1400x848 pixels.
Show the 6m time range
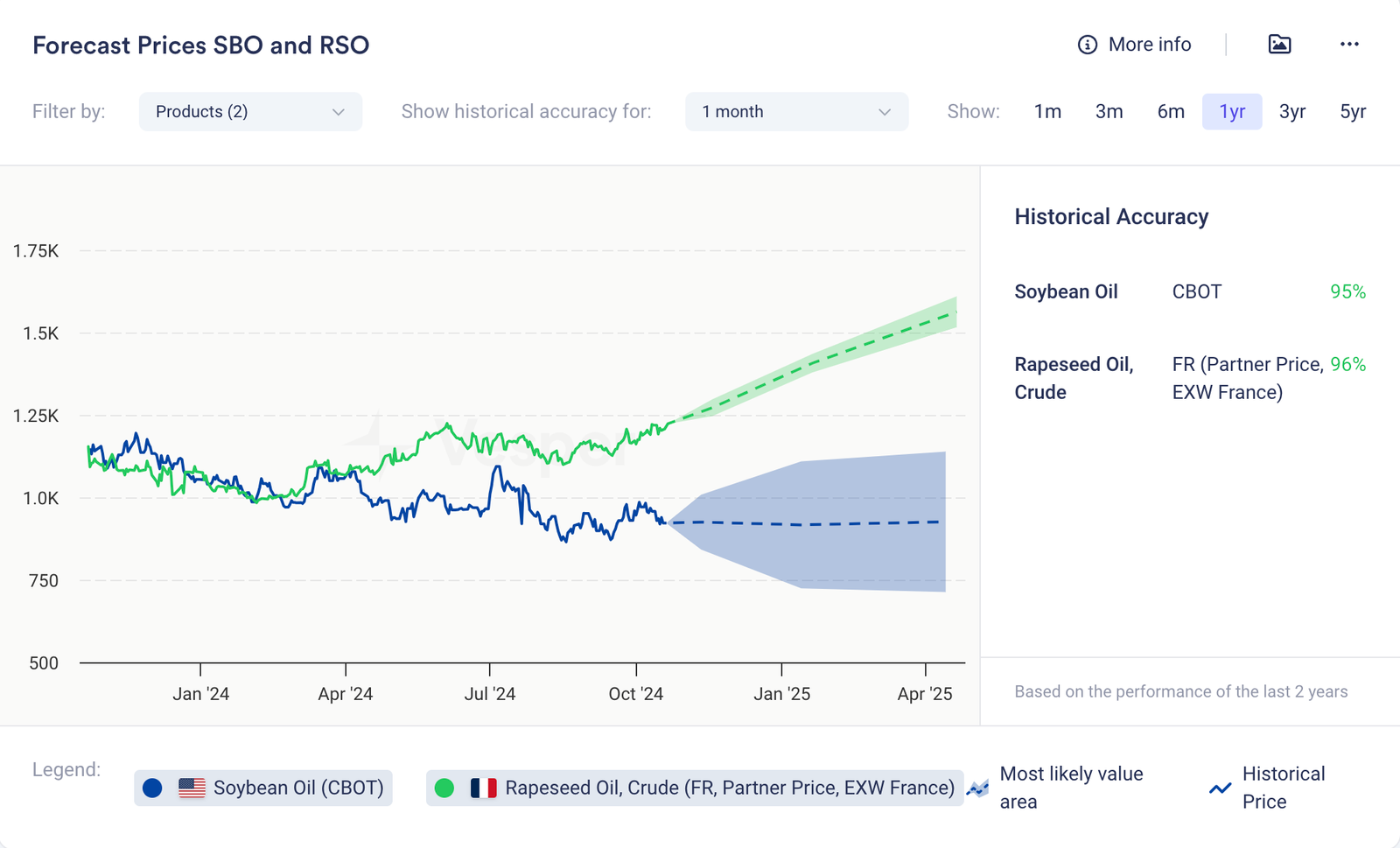[x=1170, y=112]
